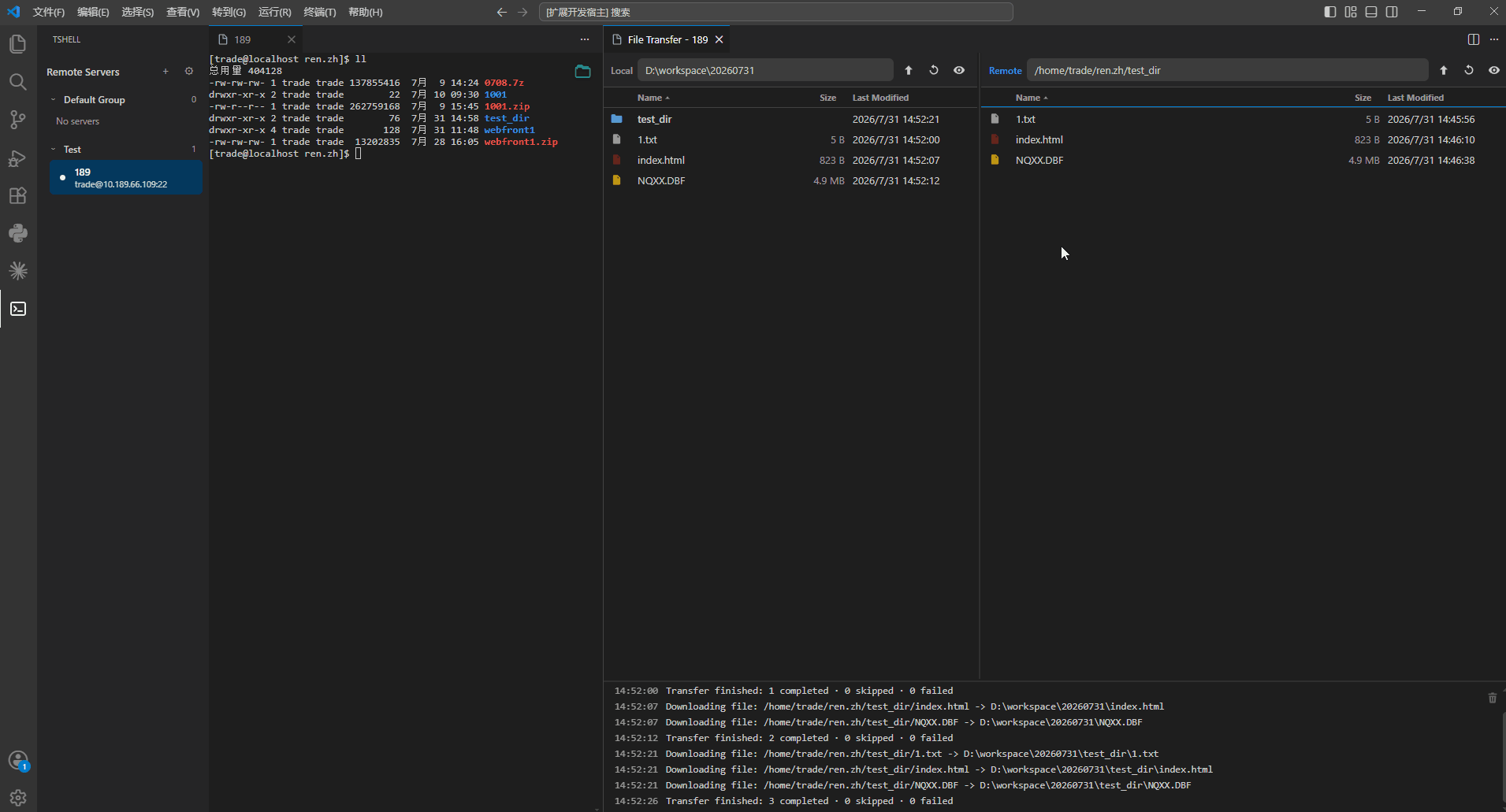Open Run and Debug view
Screen dimensions: 1506x812
tap(18, 158)
